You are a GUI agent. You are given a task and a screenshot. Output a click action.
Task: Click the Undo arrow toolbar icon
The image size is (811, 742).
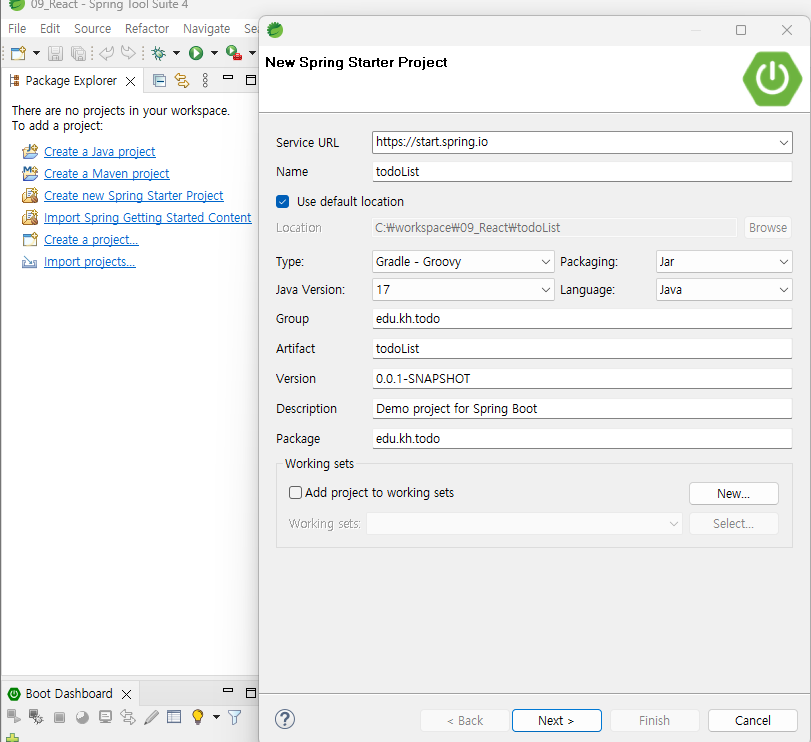[x=107, y=53]
